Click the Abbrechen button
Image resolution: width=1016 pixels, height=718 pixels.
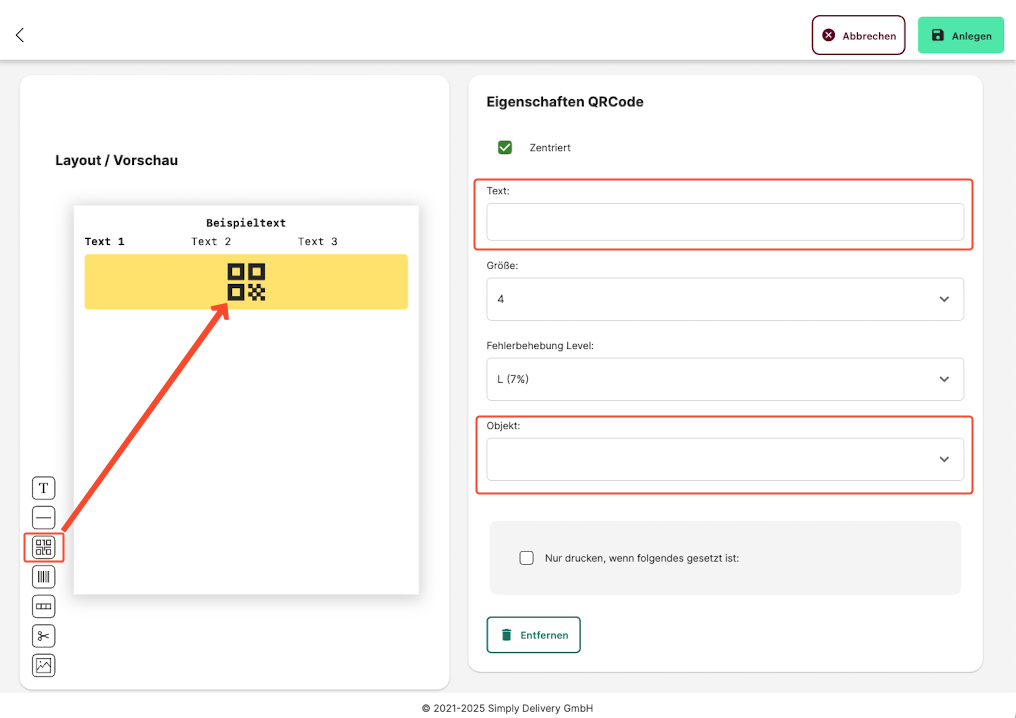click(859, 35)
